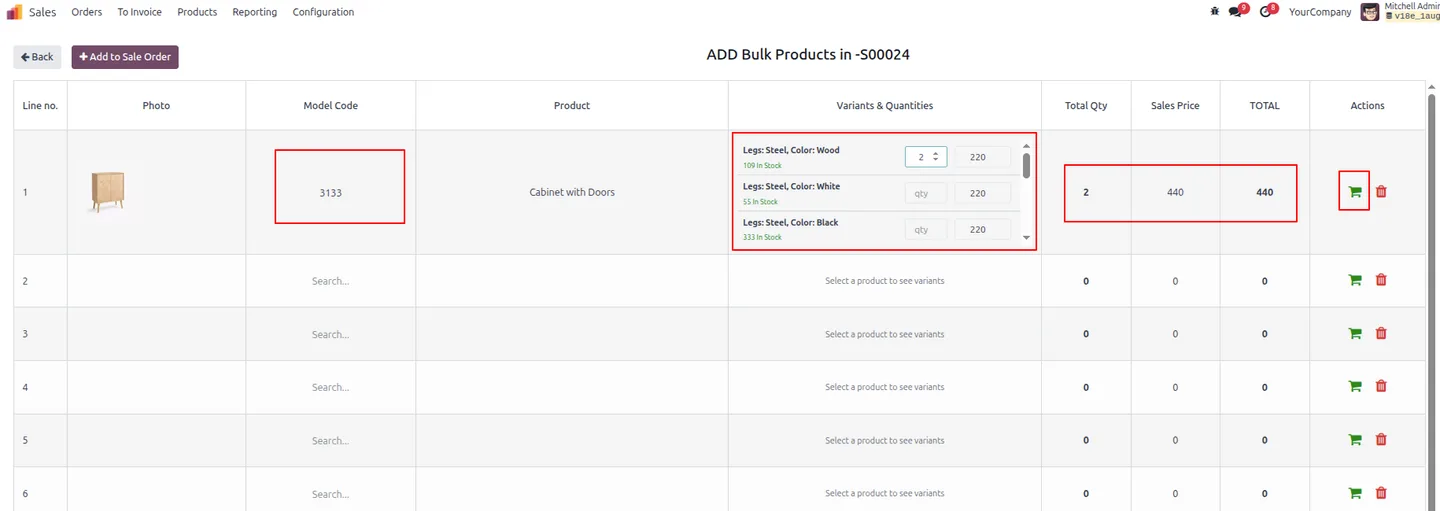The height and width of the screenshot is (511, 1440).
Task: Delete line 1 with red trash icon
Action: pos(1381,192)
